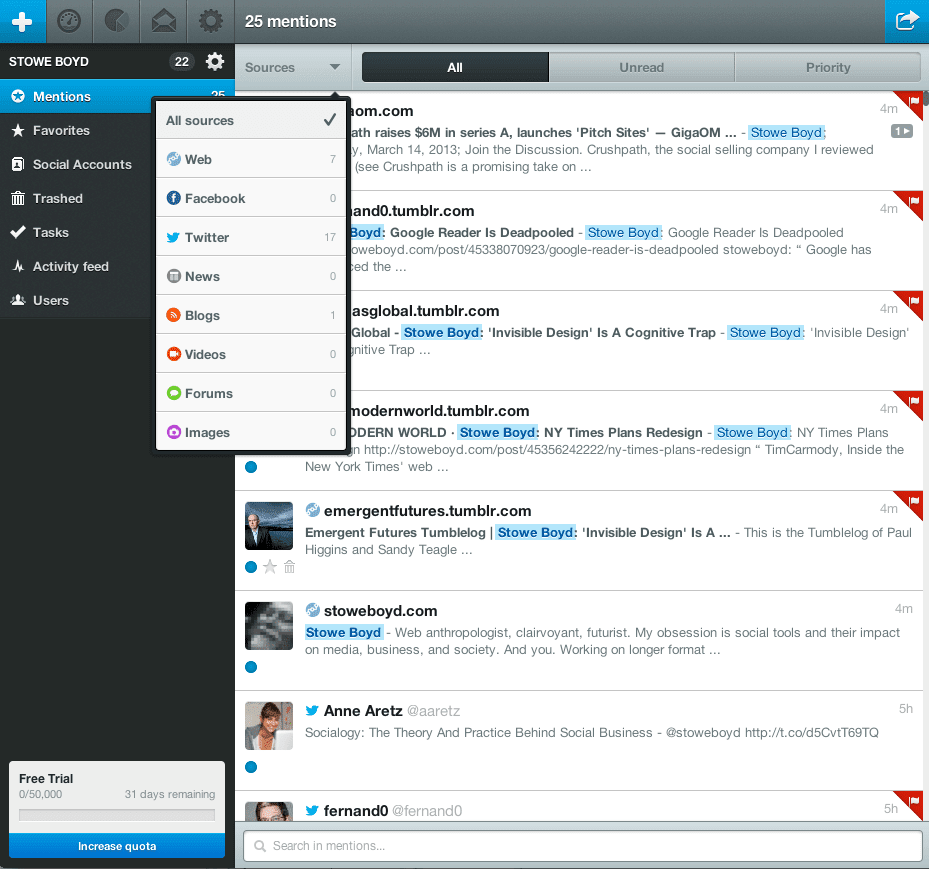Open the emergentfutures avatar thumbnail
The height and width of the screenshot is (869, 929).
point(269,526)
